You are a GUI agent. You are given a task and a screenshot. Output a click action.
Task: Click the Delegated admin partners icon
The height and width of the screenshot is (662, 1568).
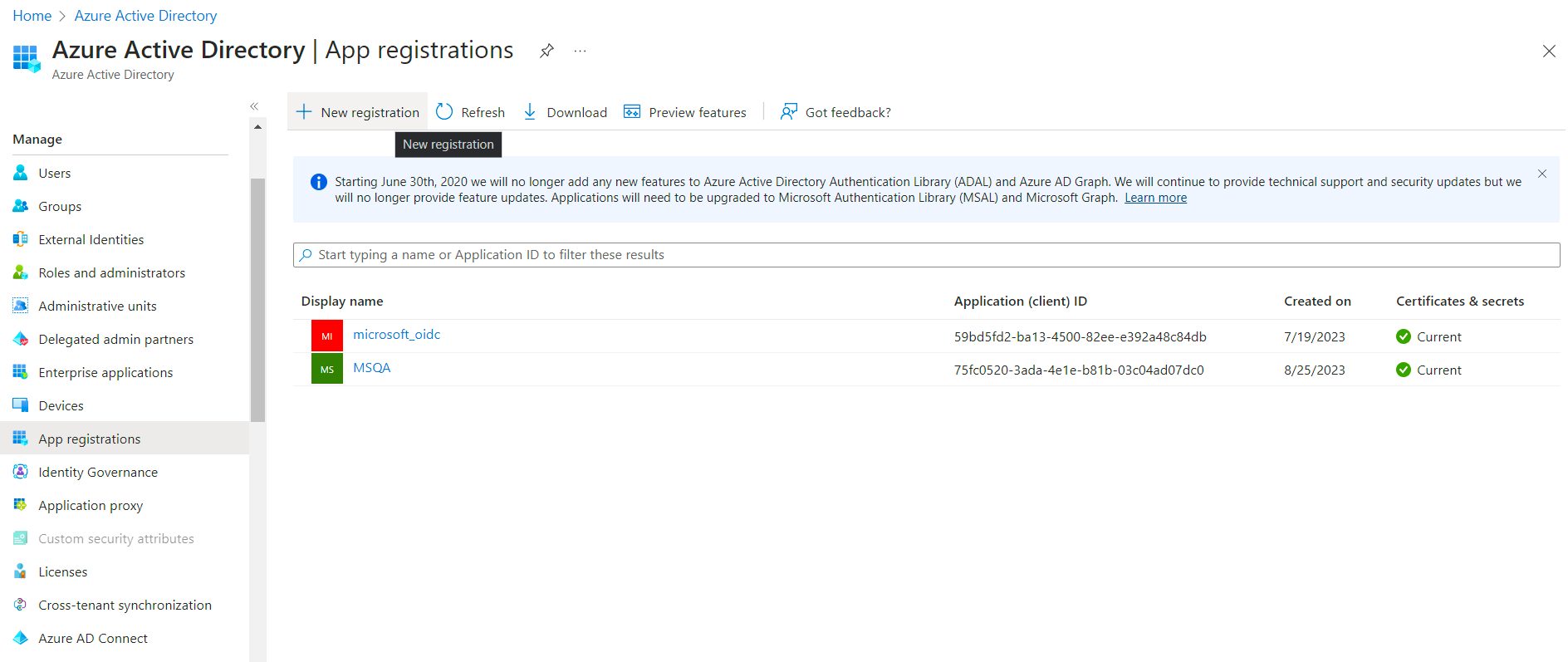point(21,339)
